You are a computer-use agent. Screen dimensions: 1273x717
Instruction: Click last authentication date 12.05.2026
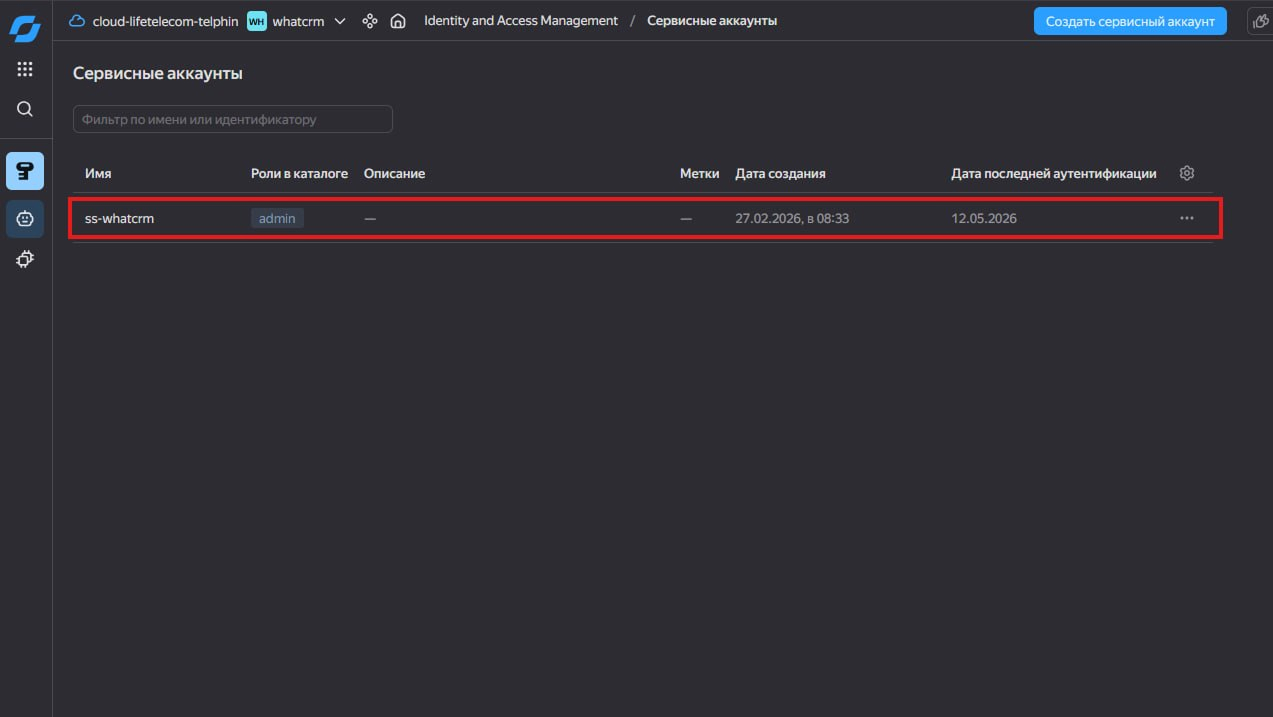pos(984,218)
